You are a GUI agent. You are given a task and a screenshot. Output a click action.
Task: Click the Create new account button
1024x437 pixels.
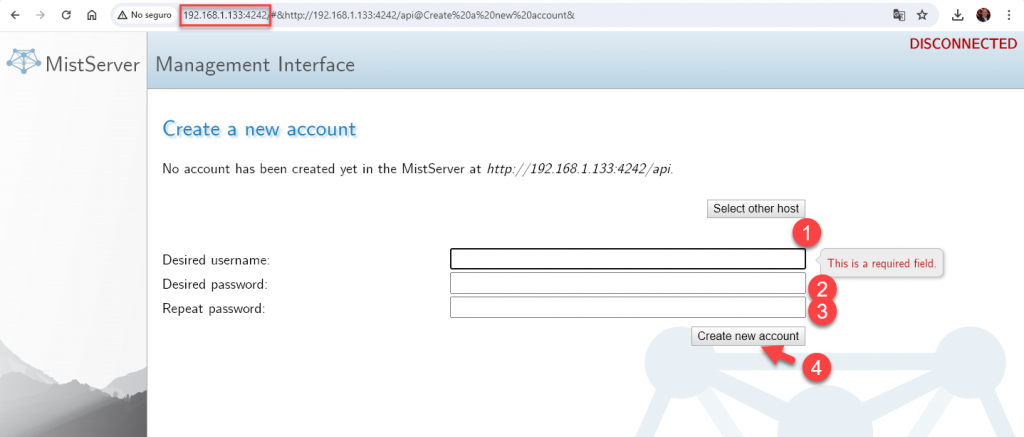[748, 336]
